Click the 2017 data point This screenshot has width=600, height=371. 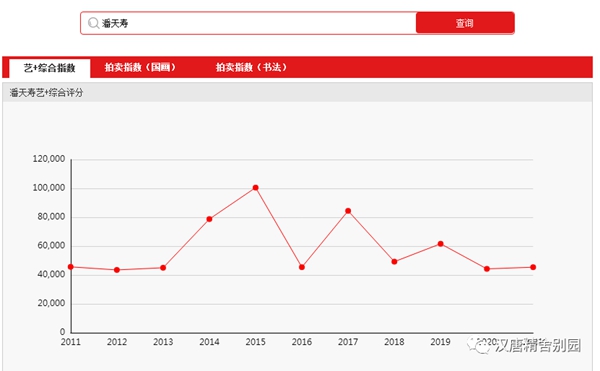tap(348, 211)
